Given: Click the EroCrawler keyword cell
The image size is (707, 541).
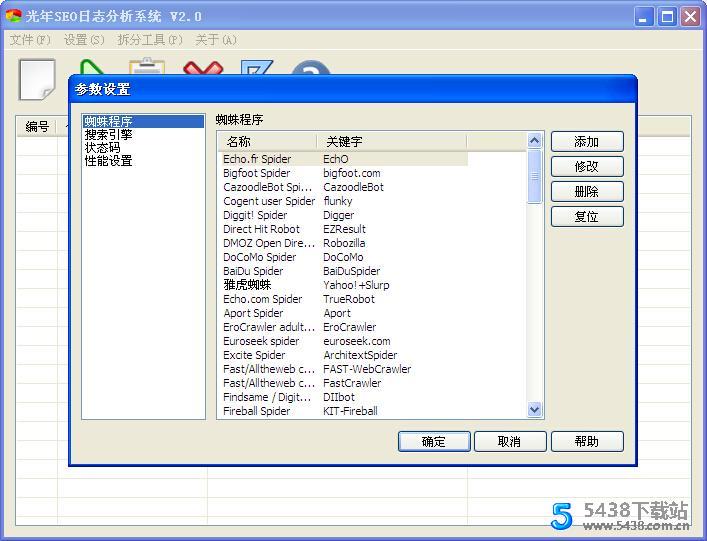Looking at the screenshot, I should click(x=349, y=327).
